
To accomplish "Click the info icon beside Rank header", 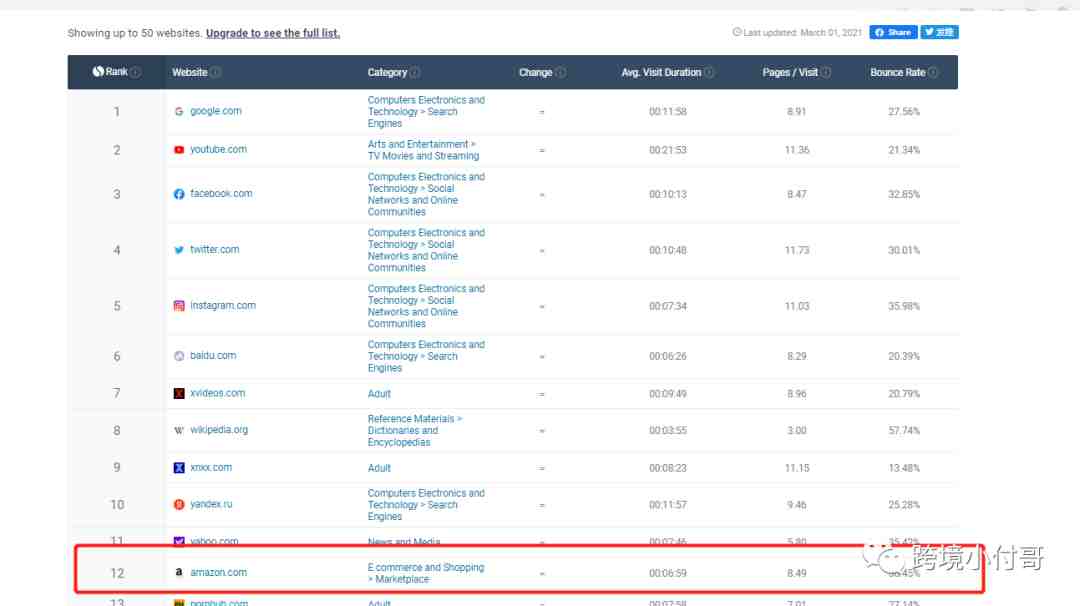I will point(136,72).
